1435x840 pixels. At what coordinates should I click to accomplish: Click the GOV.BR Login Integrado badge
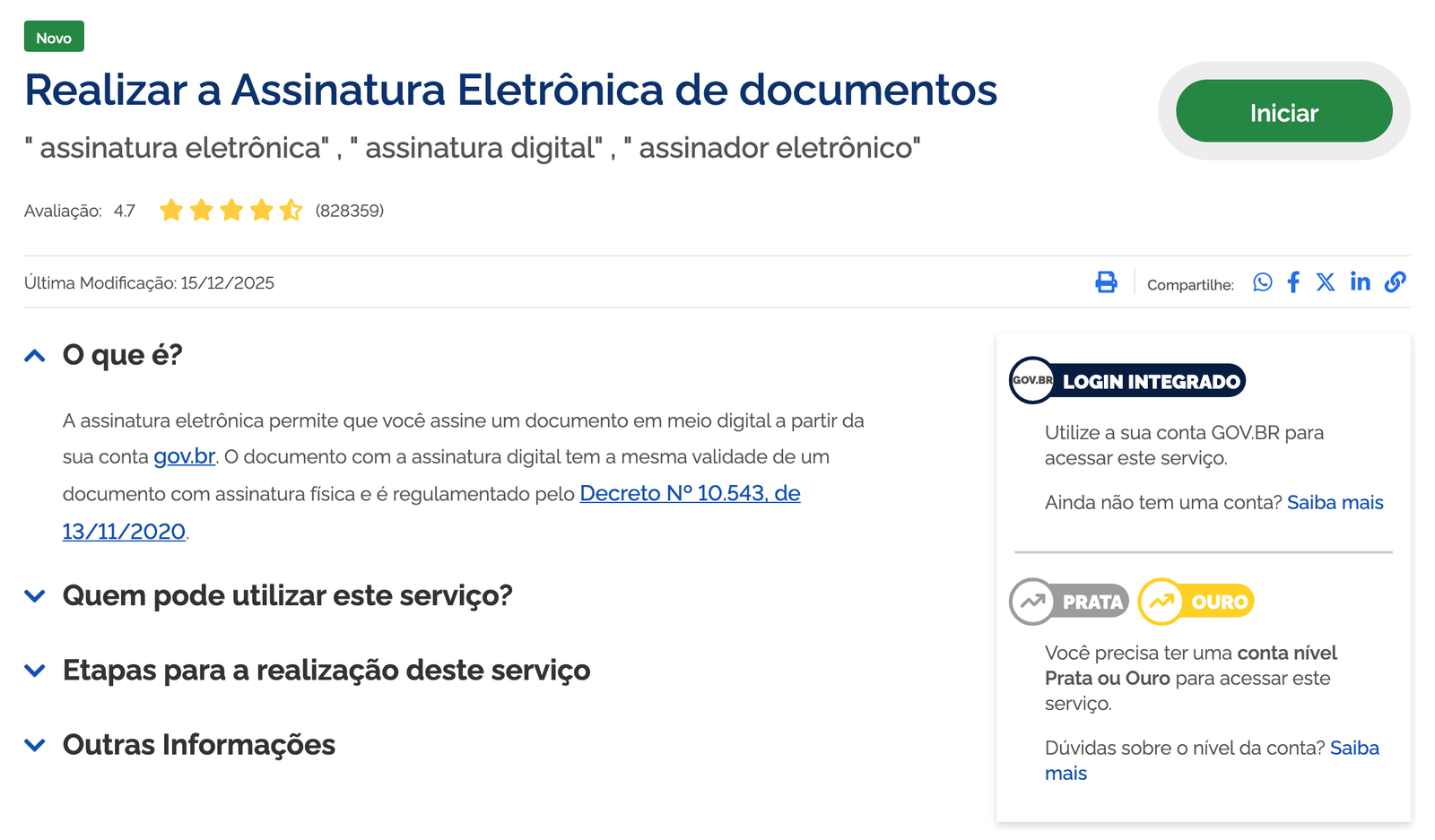[x=1127, y=381]
